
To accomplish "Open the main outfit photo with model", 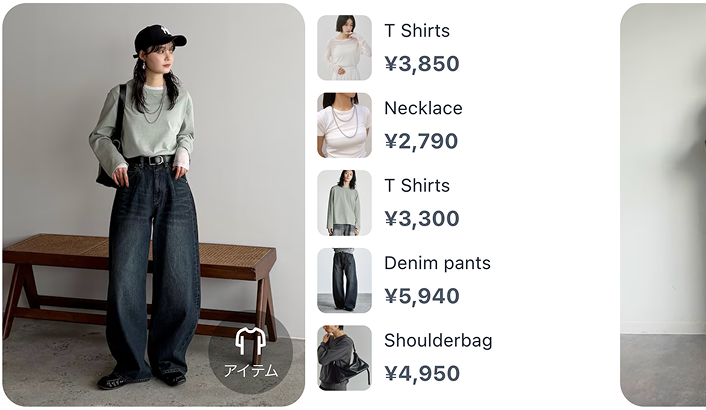I will coord(154,205).
